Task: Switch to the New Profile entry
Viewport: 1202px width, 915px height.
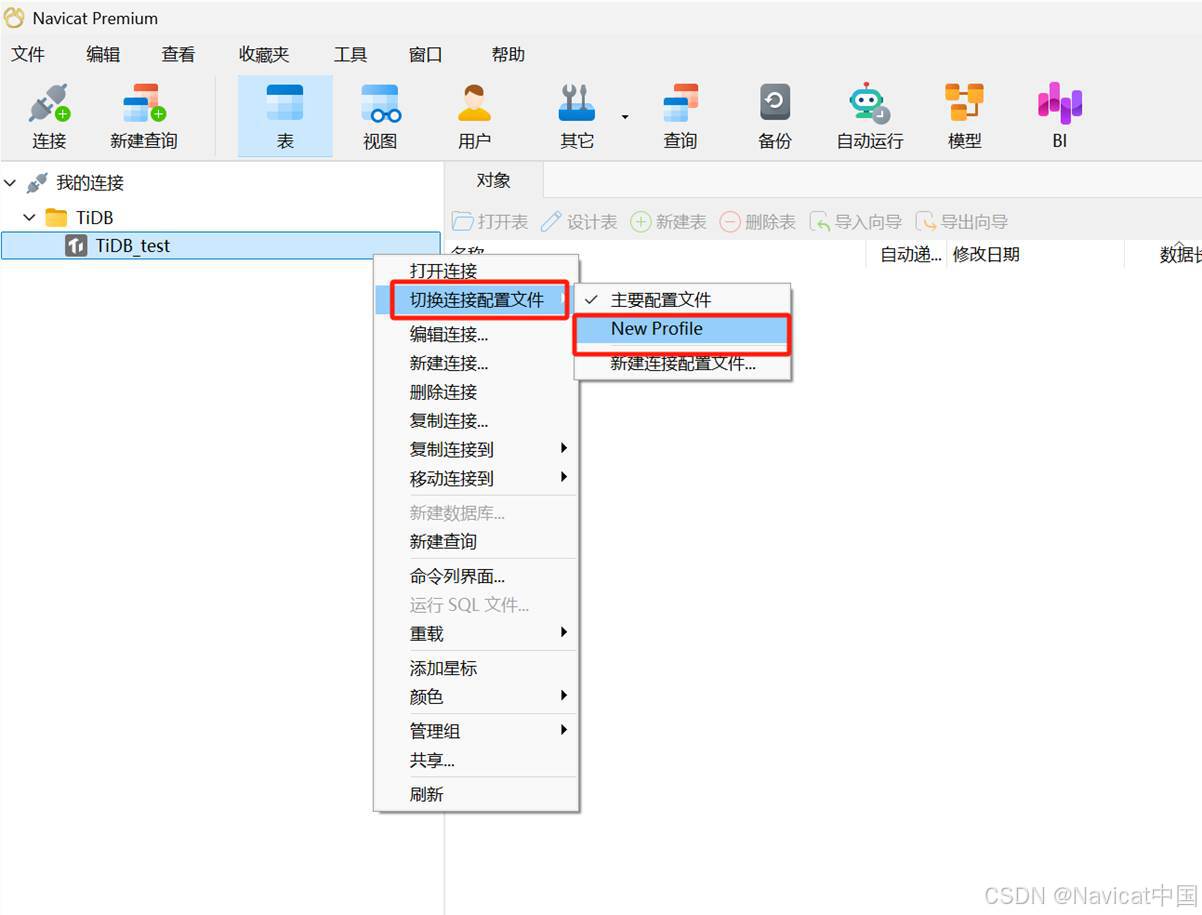Action: click(683, 329)
